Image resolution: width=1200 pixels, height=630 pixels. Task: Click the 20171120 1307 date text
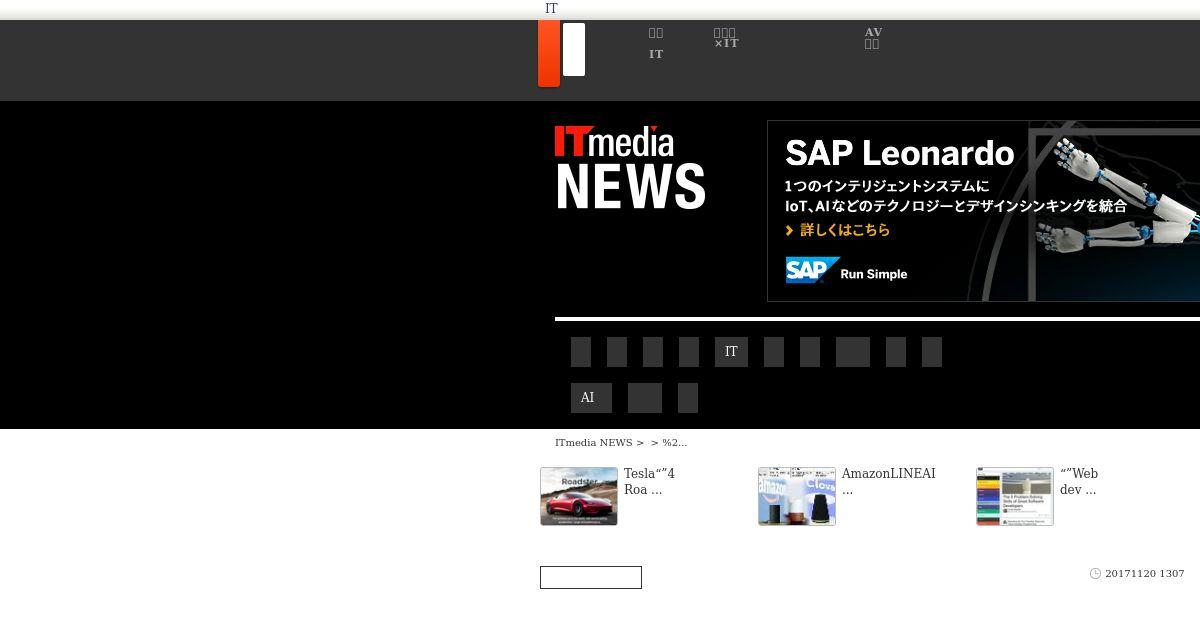click(1145, 574)
